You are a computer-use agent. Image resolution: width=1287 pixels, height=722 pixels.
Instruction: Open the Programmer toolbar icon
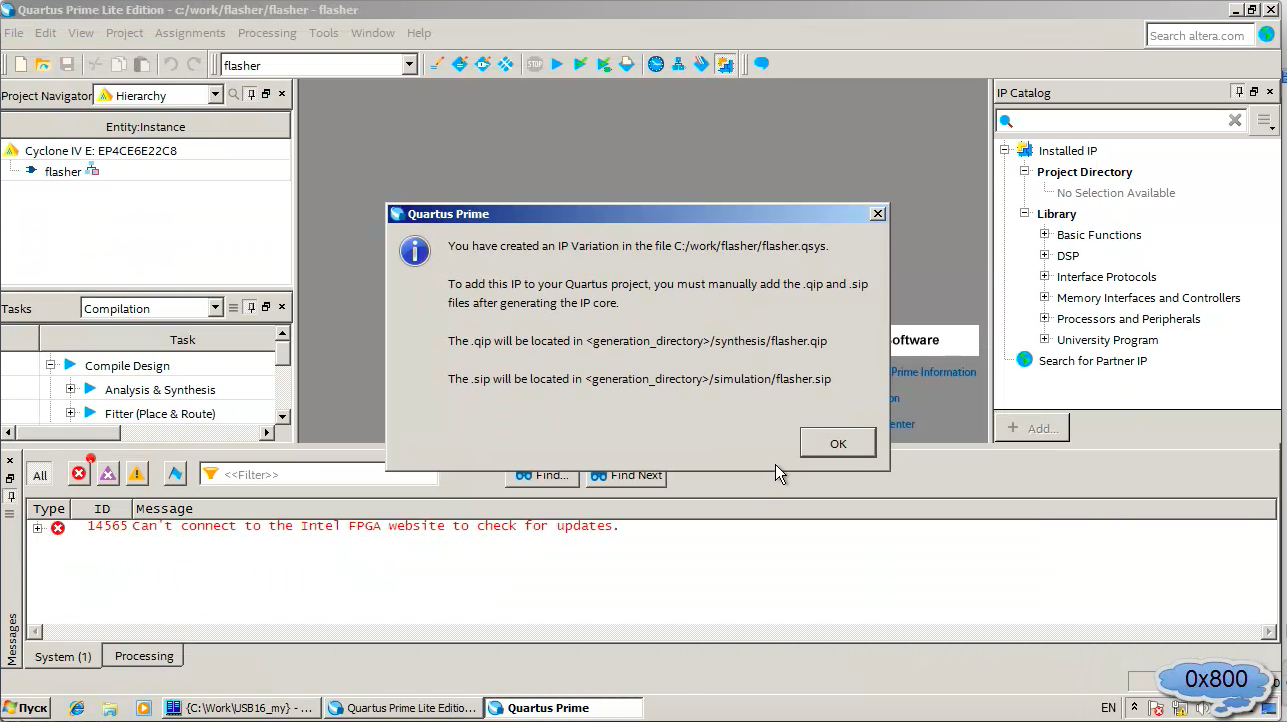702,64
